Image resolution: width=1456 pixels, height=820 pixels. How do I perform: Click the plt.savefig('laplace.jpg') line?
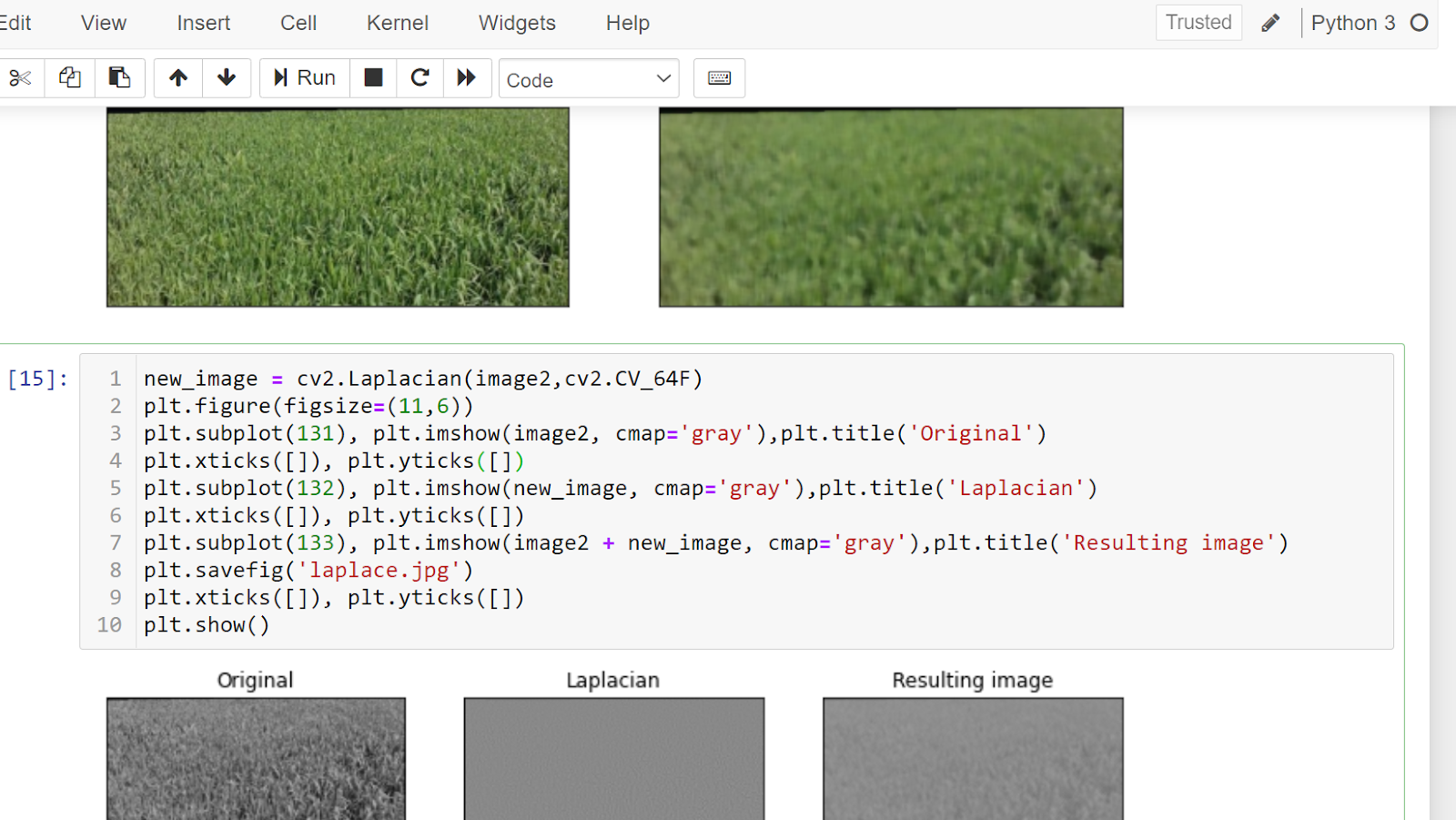point(308,571)
